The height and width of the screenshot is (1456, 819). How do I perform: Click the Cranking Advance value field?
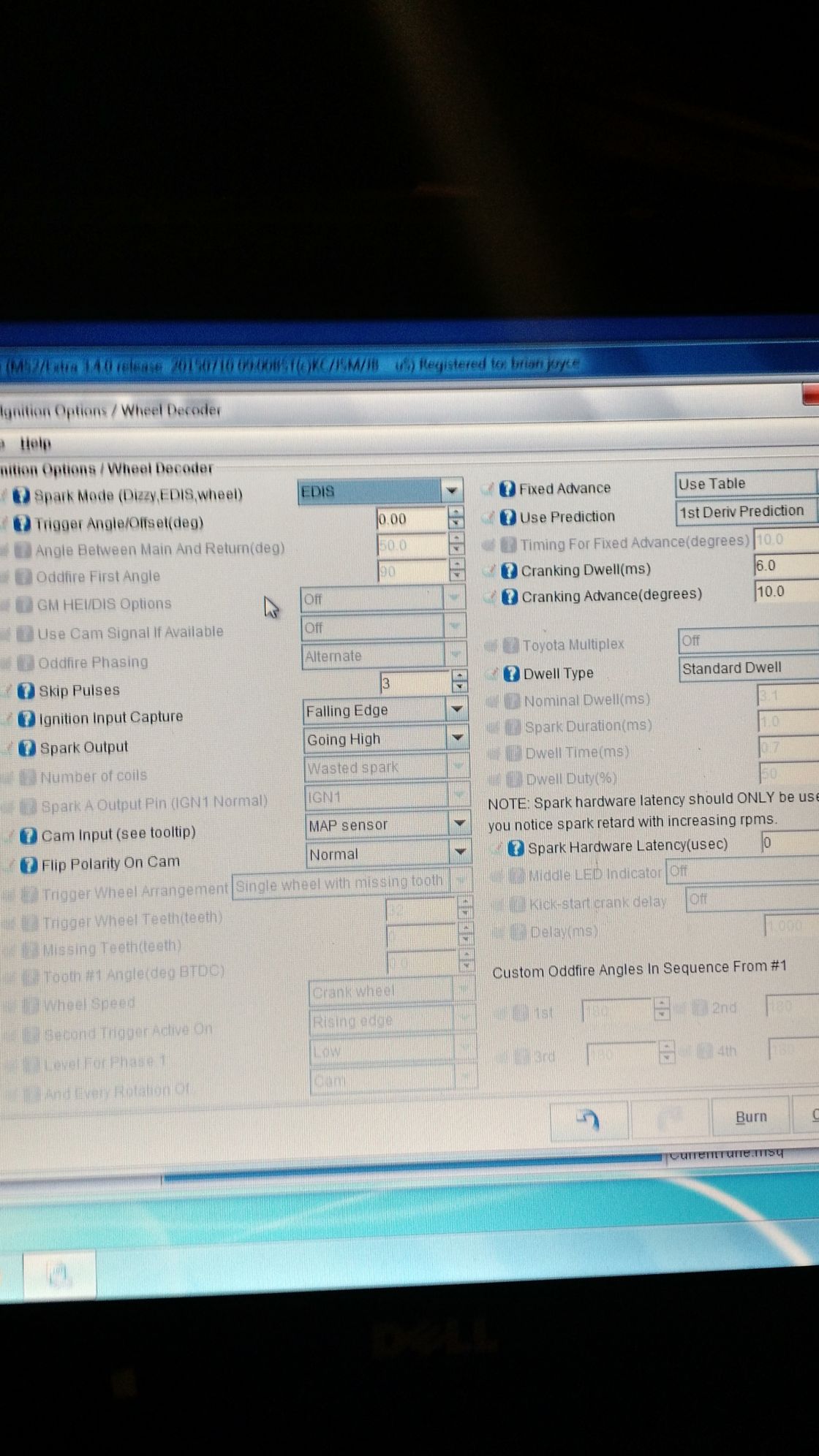tap(787, 592)
